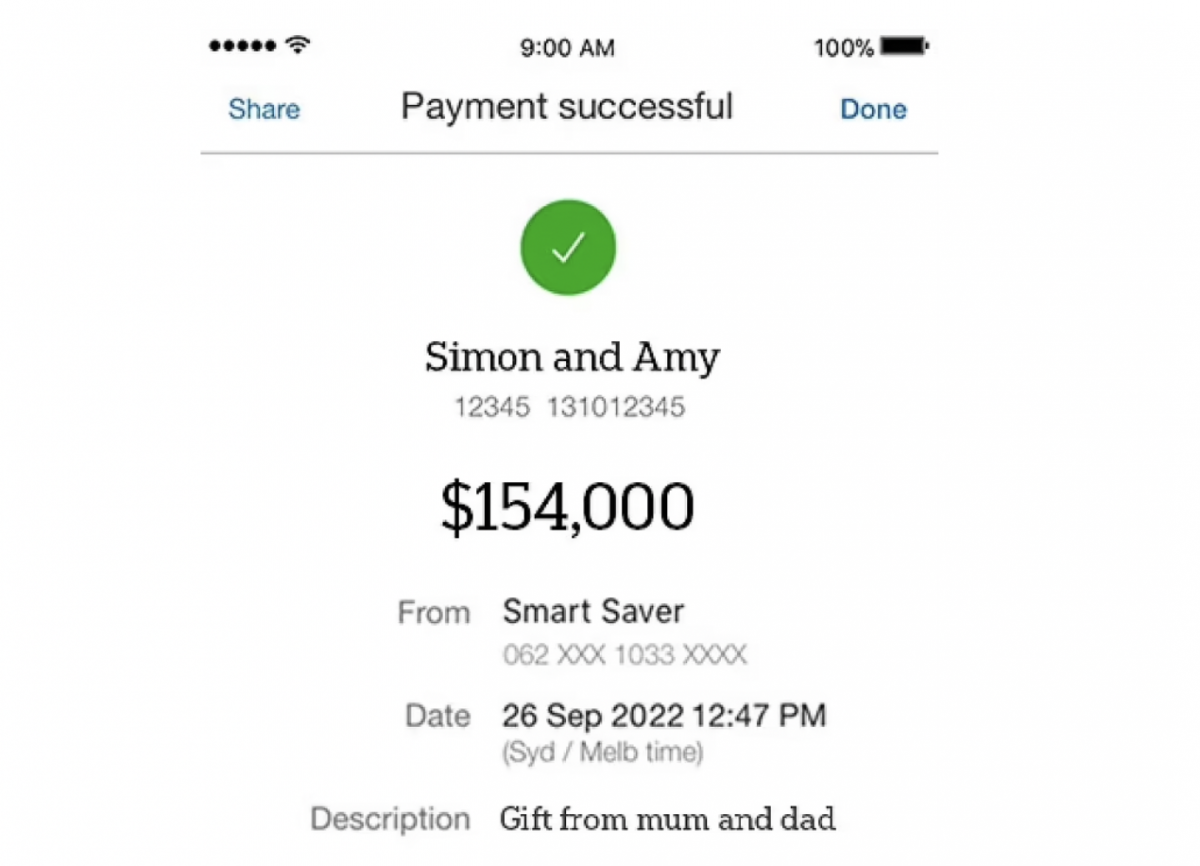Tap the From label
The image size is (1200, 866).
pos(433,612)
